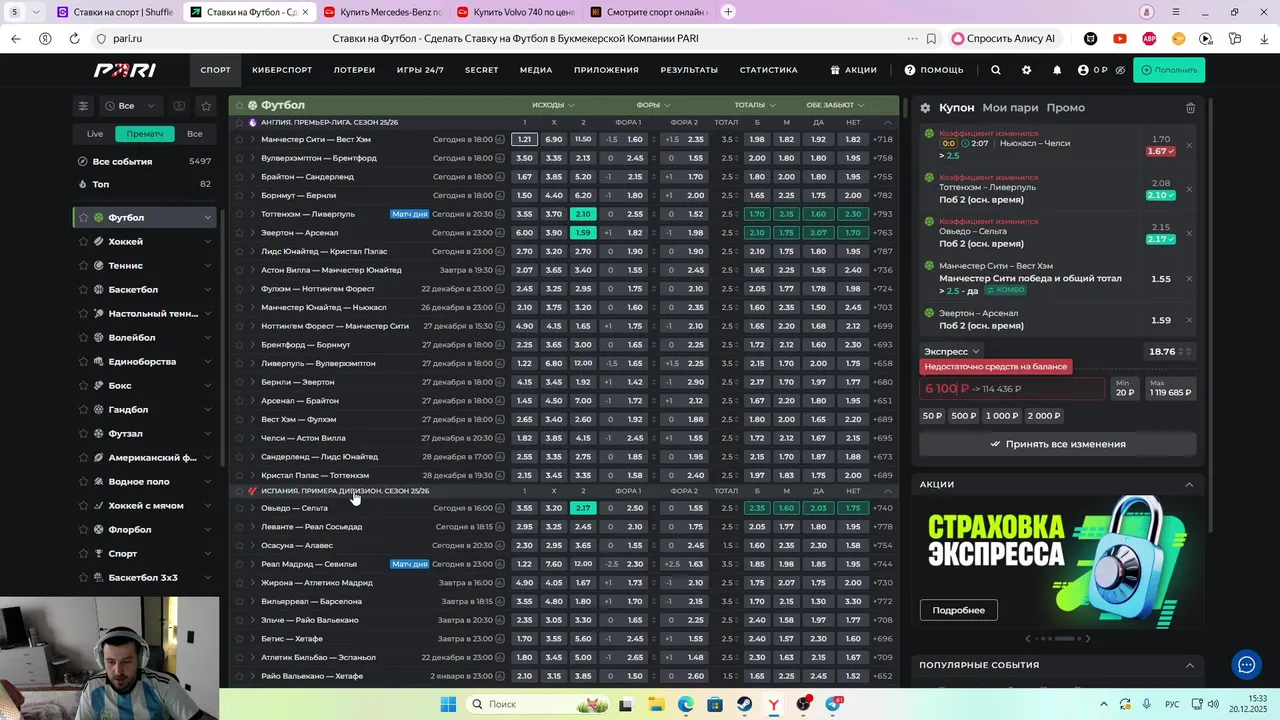Collapse Акции panel chevron
Screen dimensions: 1280x720
point(1189,484)
